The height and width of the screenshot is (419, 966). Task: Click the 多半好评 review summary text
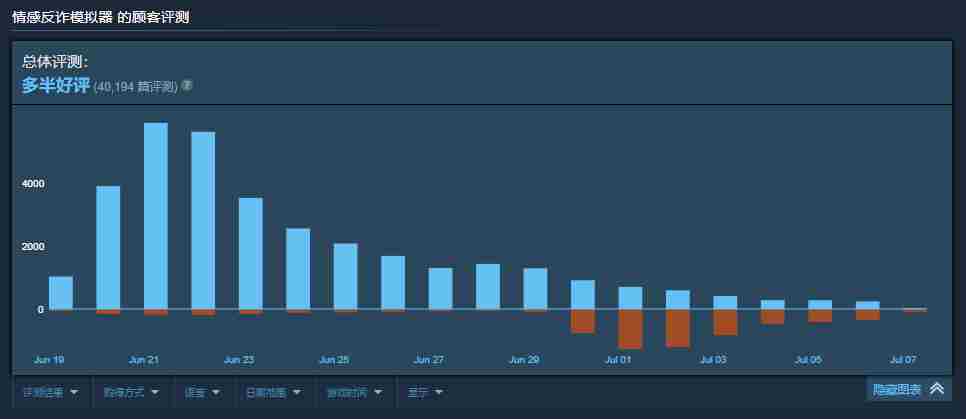[56, 85]
